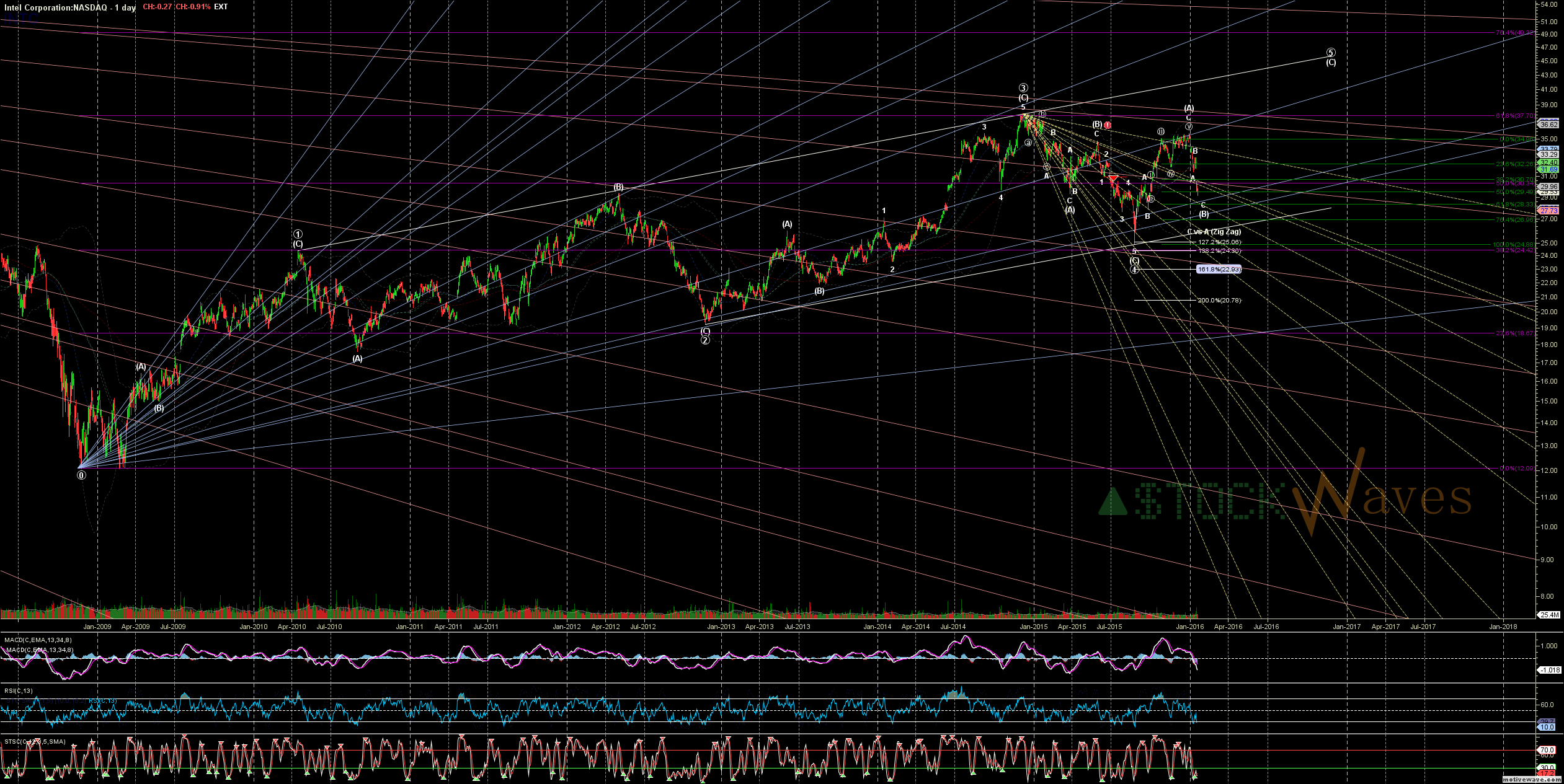The image size is (1564, 784).
Task: Select the 127.2%(25.06) extension label
Action: (x=1220, y=242)
